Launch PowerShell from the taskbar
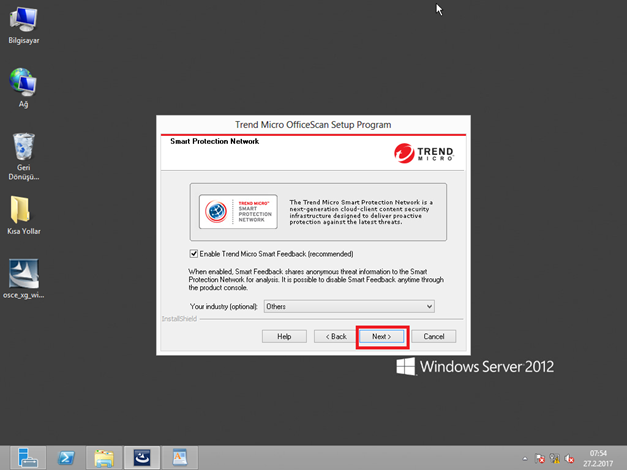This screenshot has width=627, height=470. 66,458
